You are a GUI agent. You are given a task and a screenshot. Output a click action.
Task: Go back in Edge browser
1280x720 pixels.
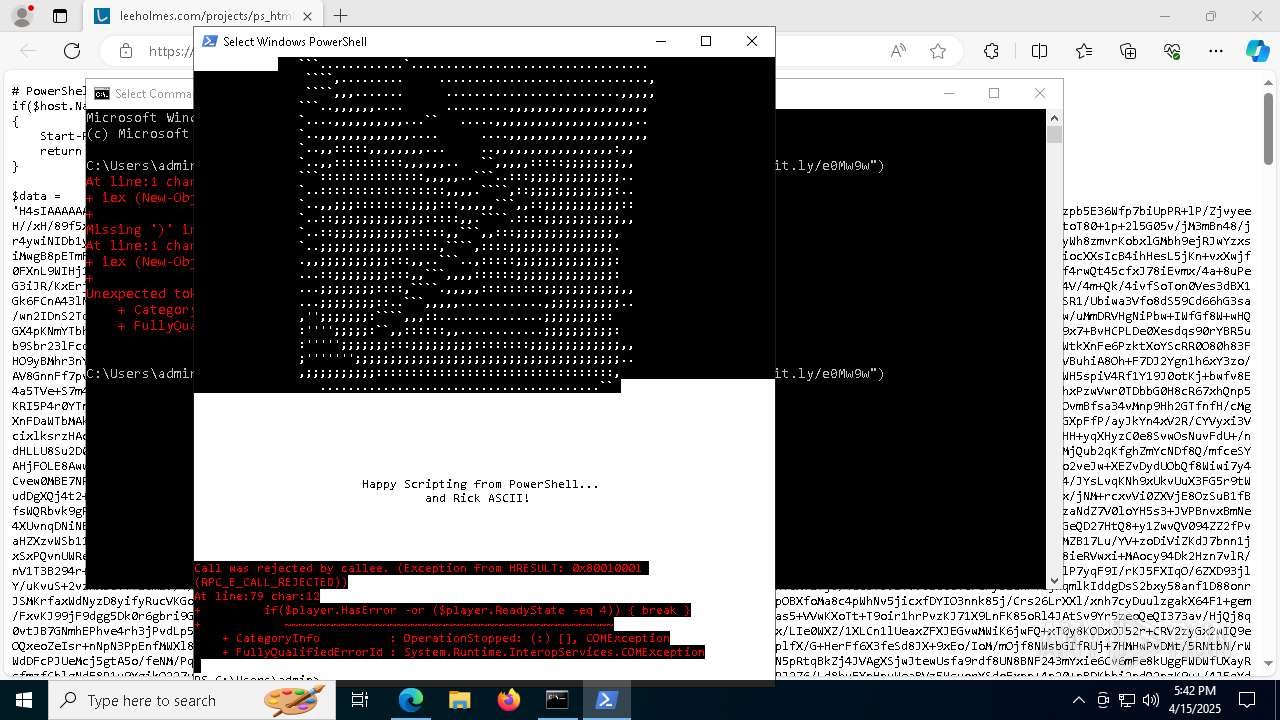[28, 51]
